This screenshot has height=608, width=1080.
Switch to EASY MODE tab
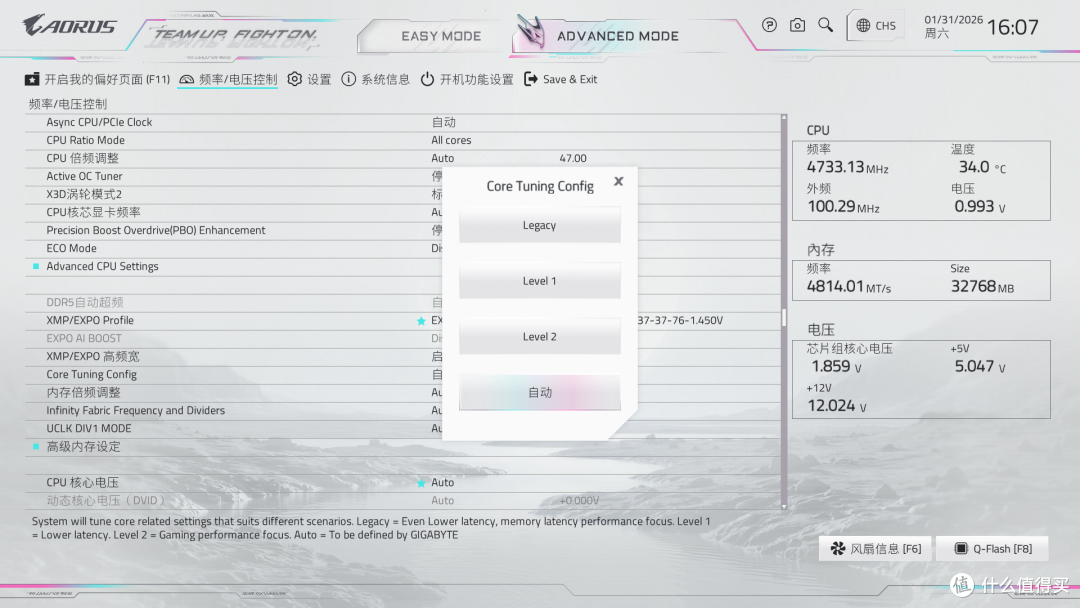tap(441, 36)
